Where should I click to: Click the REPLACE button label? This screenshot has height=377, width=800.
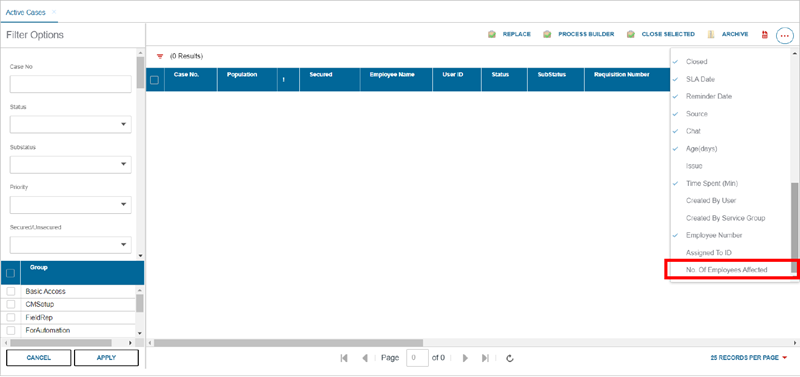tap(516, 34)
